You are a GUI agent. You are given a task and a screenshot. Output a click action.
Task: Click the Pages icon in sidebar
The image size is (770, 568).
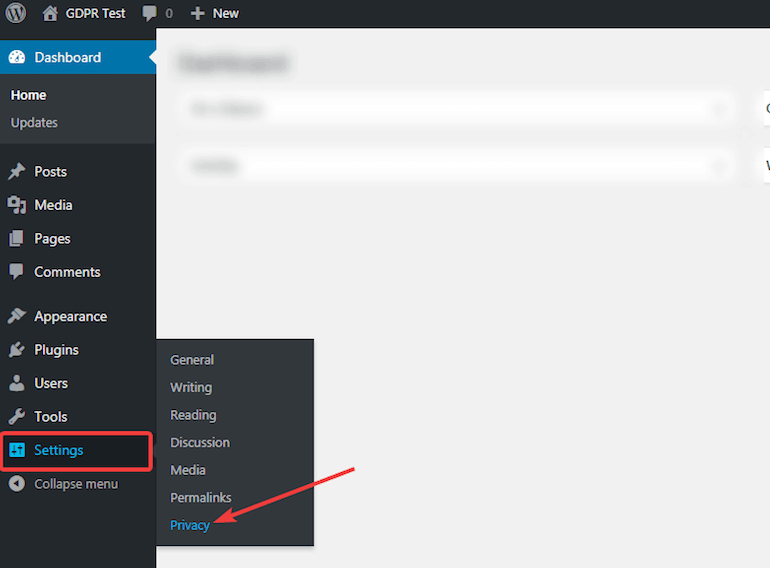(x=16, y=239)
